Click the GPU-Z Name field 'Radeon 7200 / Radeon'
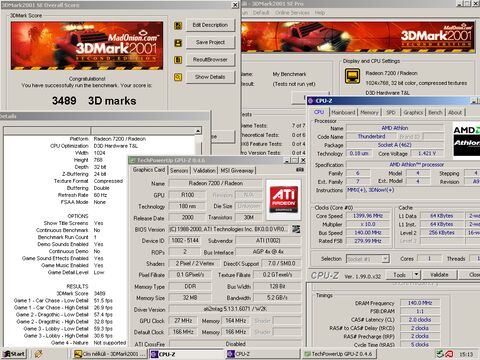Image resolution: width=480 pixels, height=360 pixels. point(216,183)
